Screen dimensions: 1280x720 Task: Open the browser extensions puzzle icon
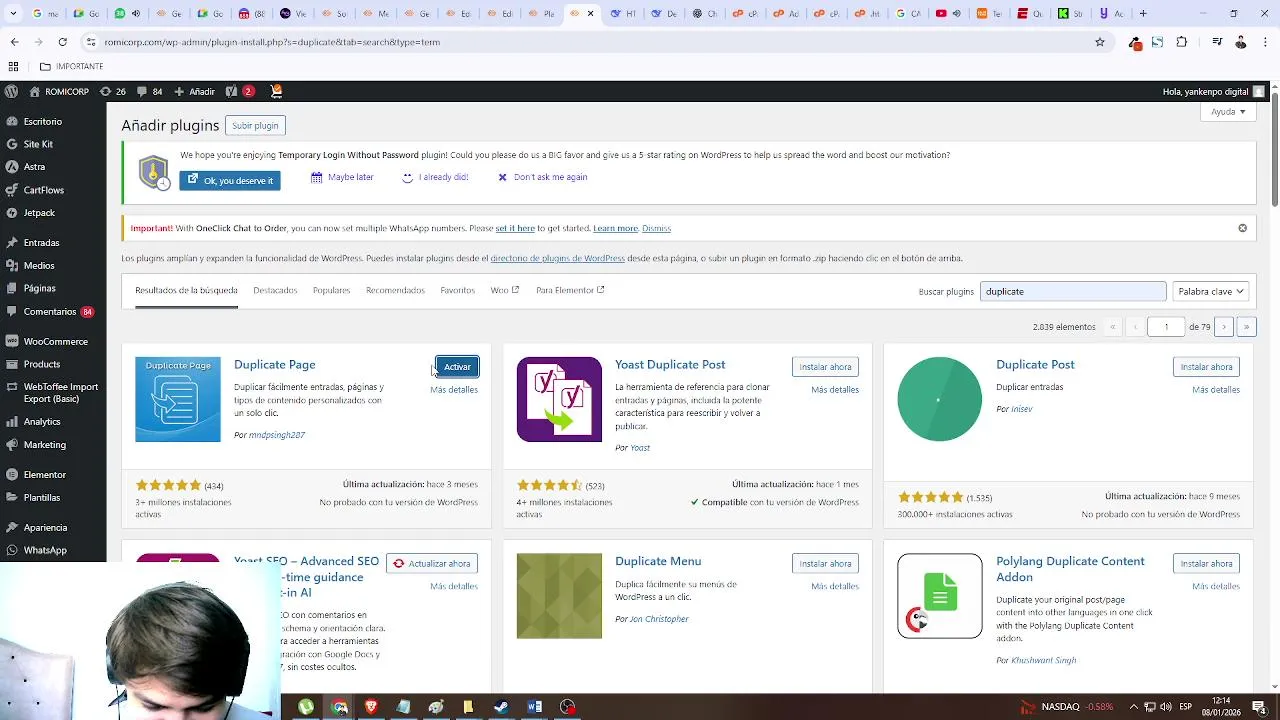tap(1182, 42)
